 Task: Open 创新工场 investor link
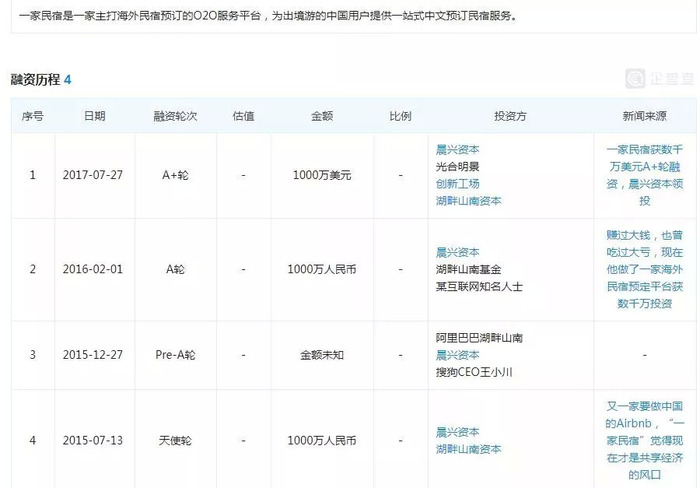457,184
